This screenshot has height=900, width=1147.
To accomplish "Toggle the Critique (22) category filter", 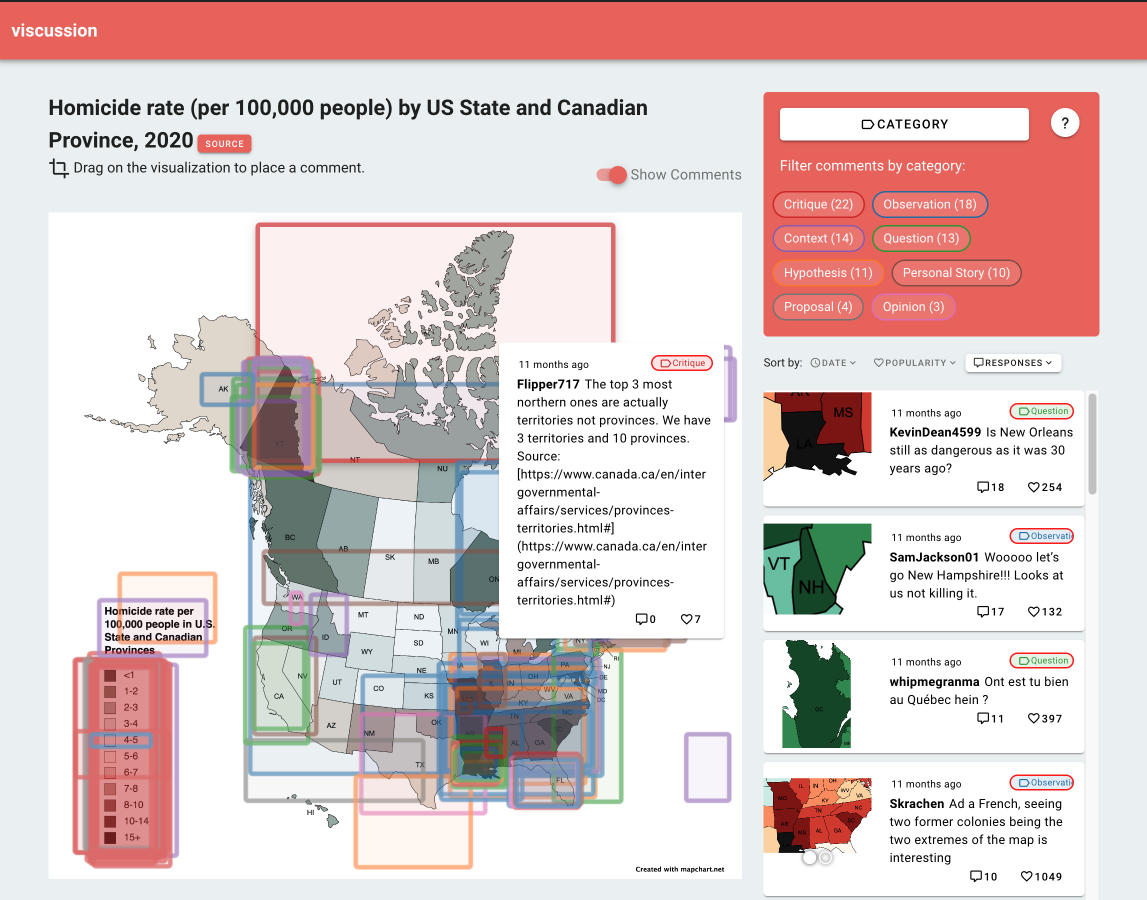I will point(818,204).
